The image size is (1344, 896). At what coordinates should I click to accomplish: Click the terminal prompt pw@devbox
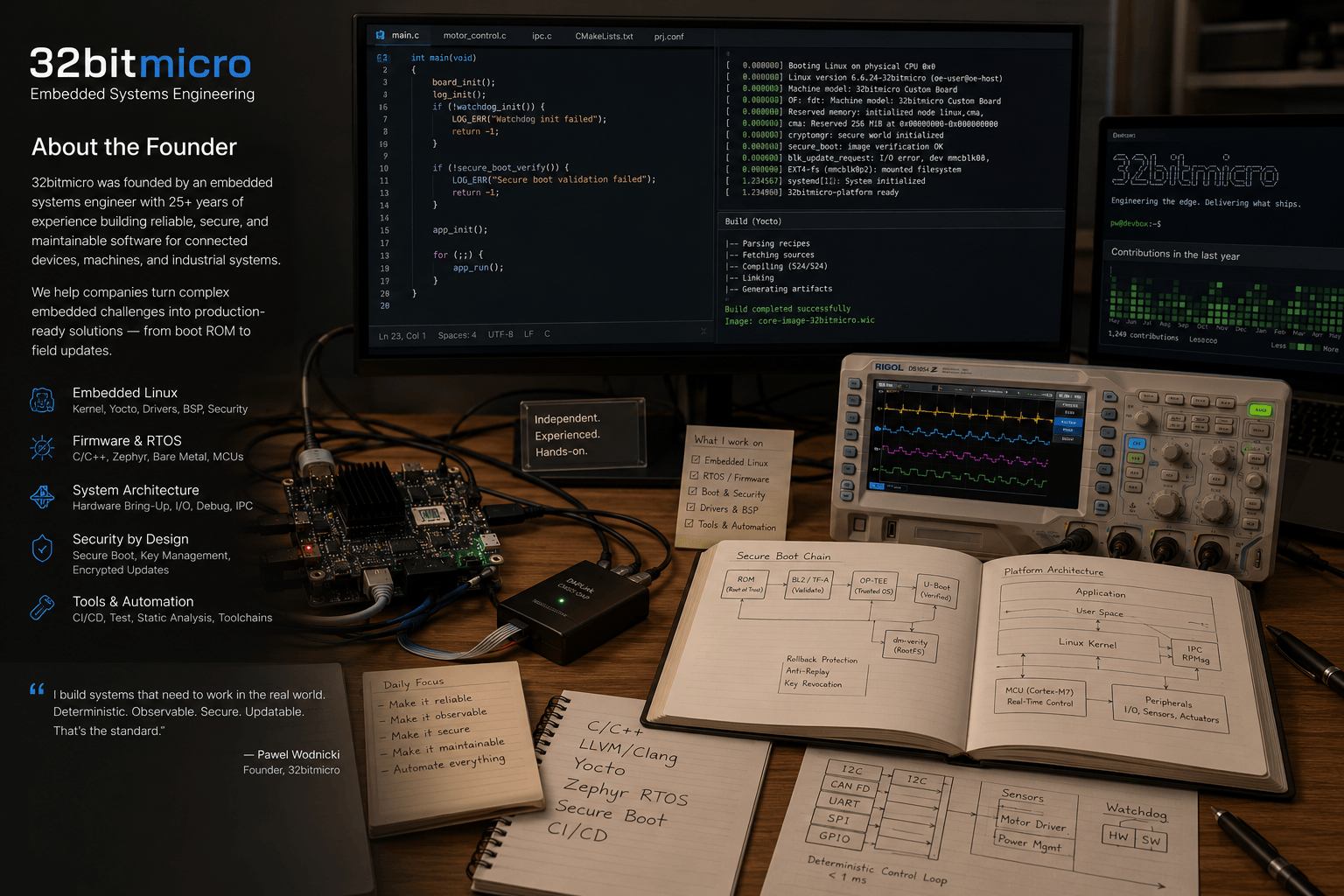[1135, 224]
